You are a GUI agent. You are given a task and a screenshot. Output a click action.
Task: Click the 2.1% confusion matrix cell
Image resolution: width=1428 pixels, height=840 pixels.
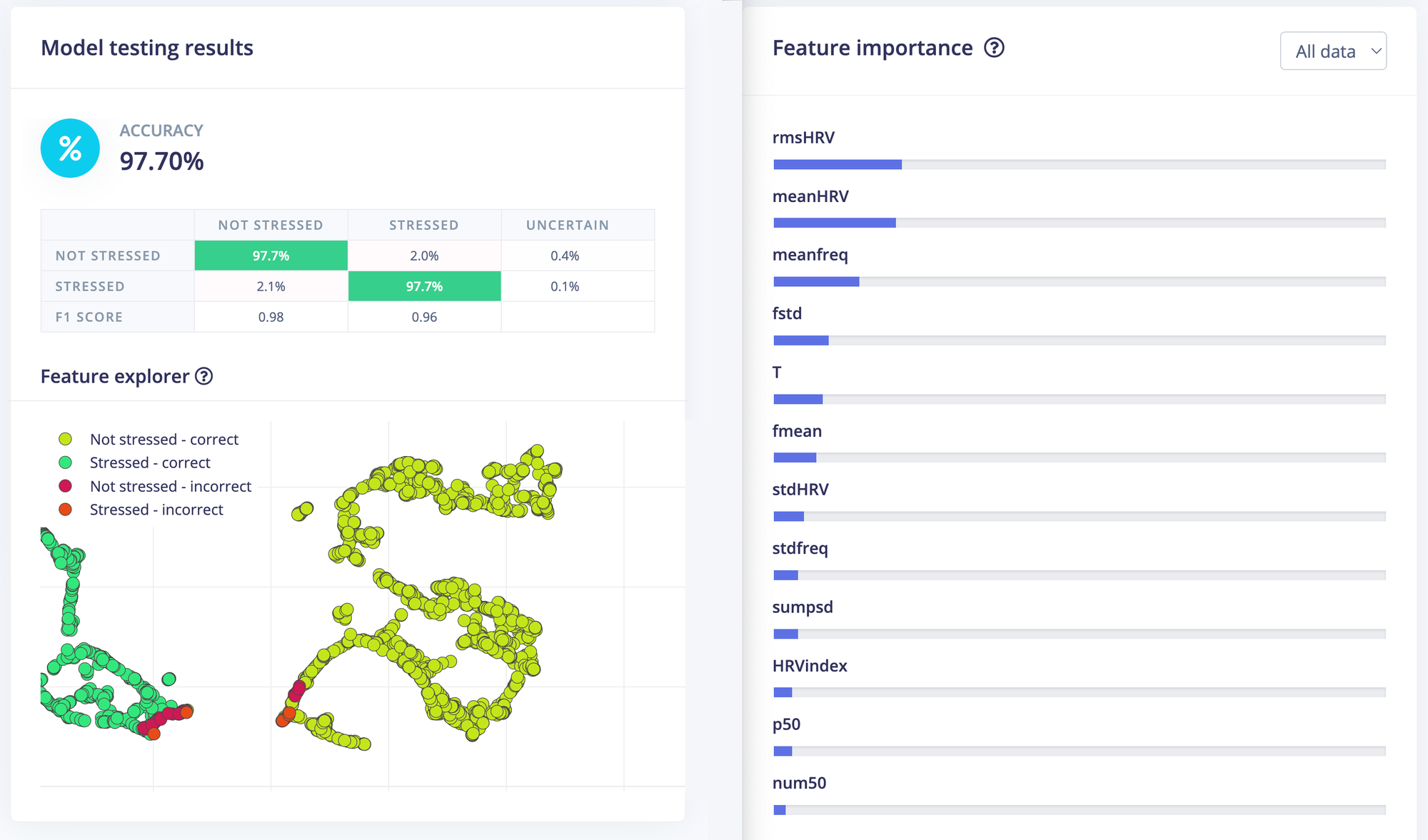point(271,286)
